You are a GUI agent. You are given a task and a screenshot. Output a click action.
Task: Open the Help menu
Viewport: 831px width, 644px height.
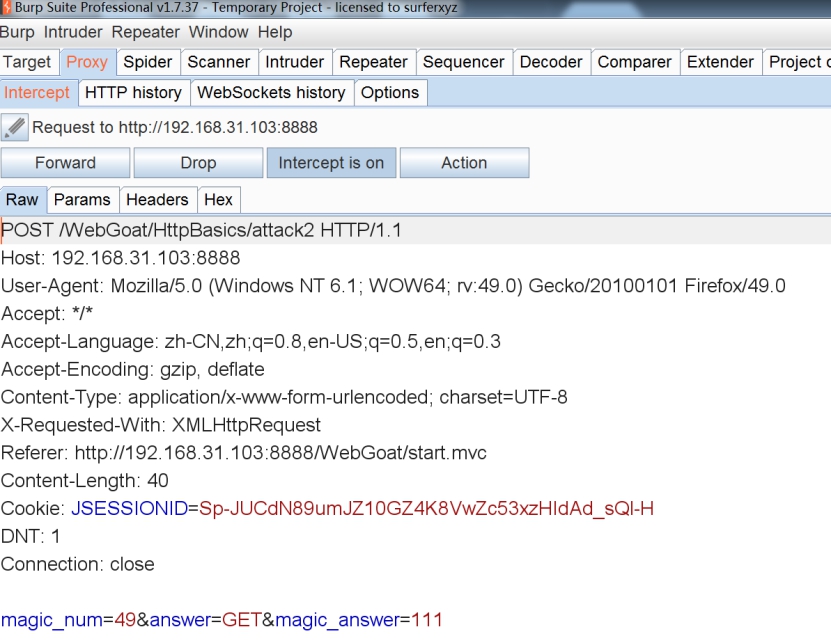tap(275, 32)
